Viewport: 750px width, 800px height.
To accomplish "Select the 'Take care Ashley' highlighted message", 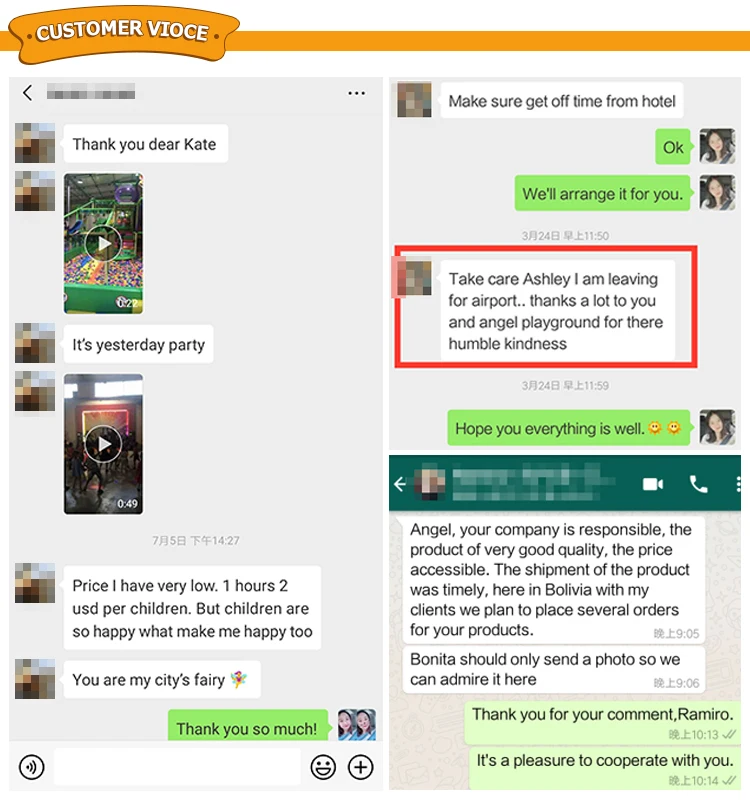I will tap(558, 311).
